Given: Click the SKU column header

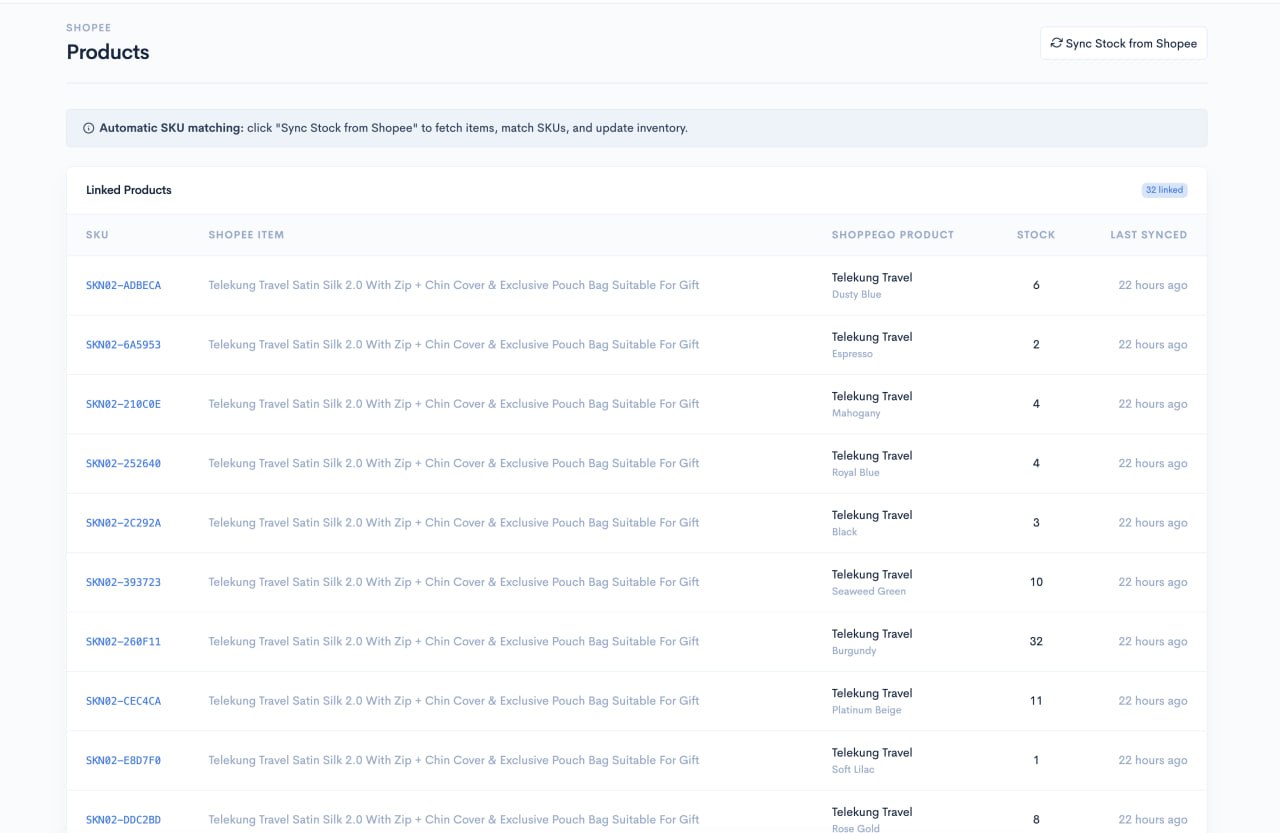Looking at the screenshot, I should 97,235.
